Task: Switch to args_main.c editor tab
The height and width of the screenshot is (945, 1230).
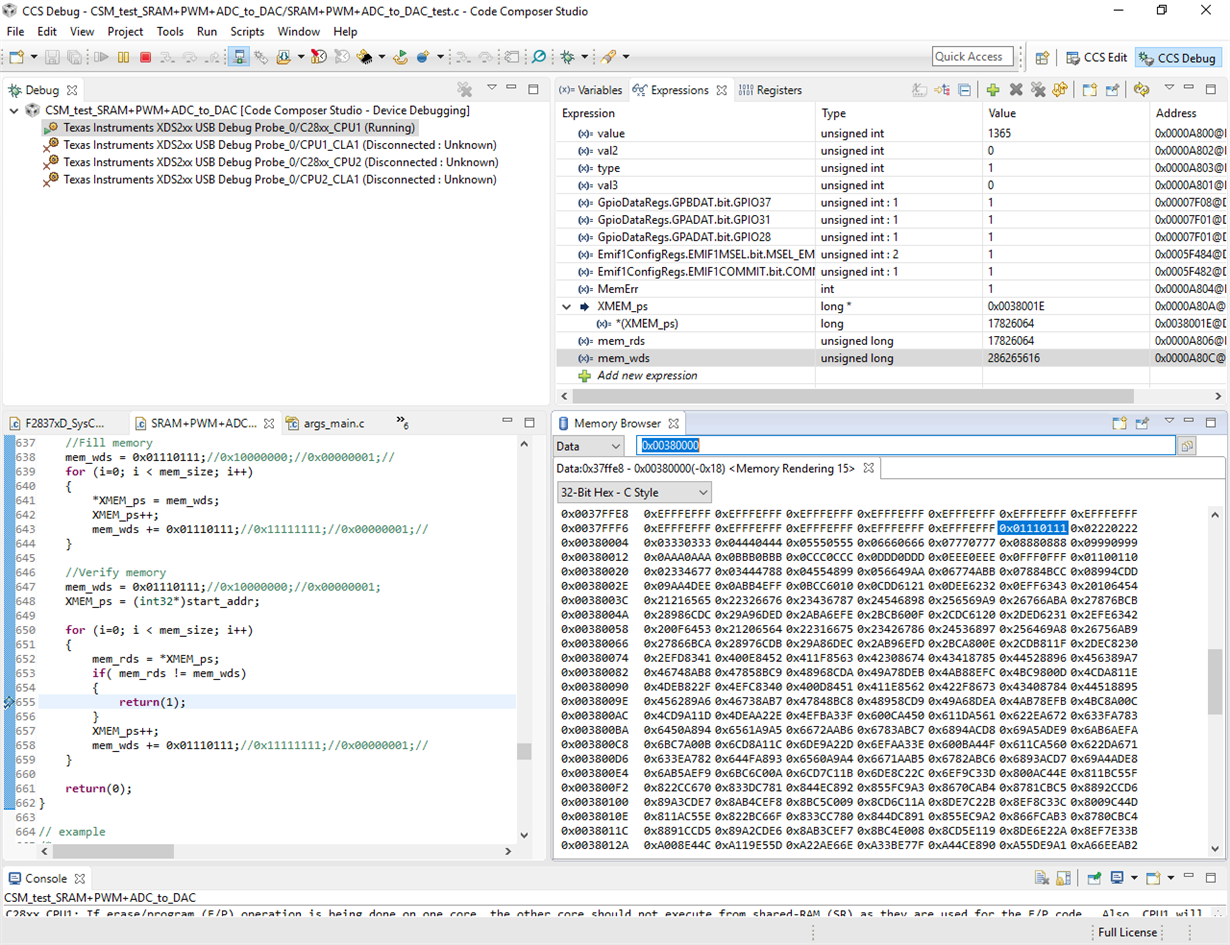Action: click(x=326, y=423)
